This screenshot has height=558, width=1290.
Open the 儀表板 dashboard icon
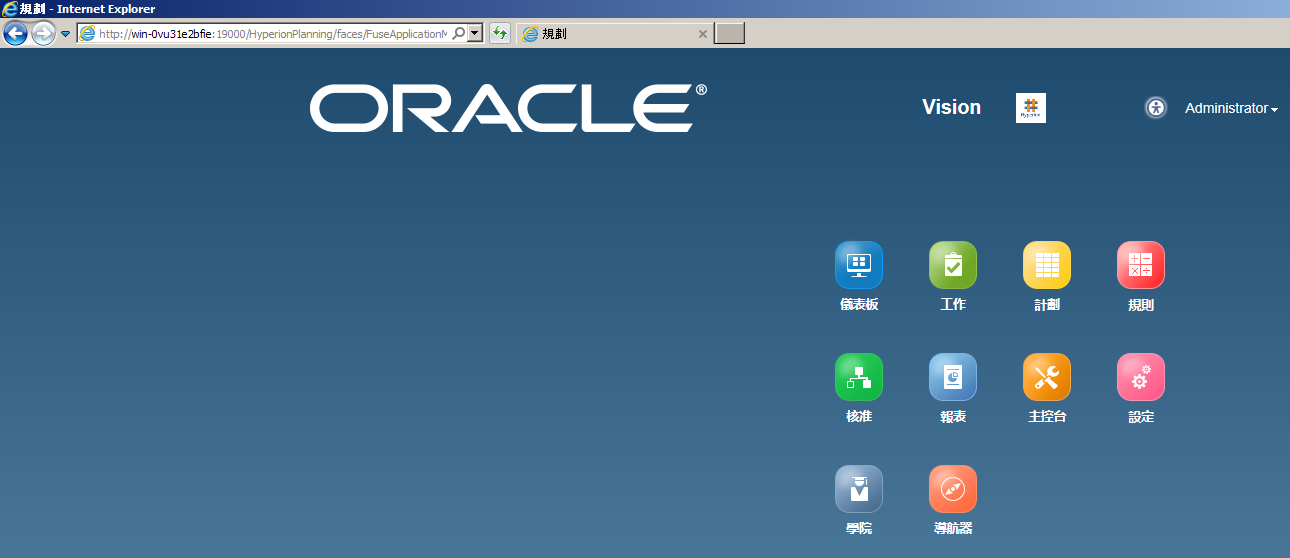tap(859, 265)
